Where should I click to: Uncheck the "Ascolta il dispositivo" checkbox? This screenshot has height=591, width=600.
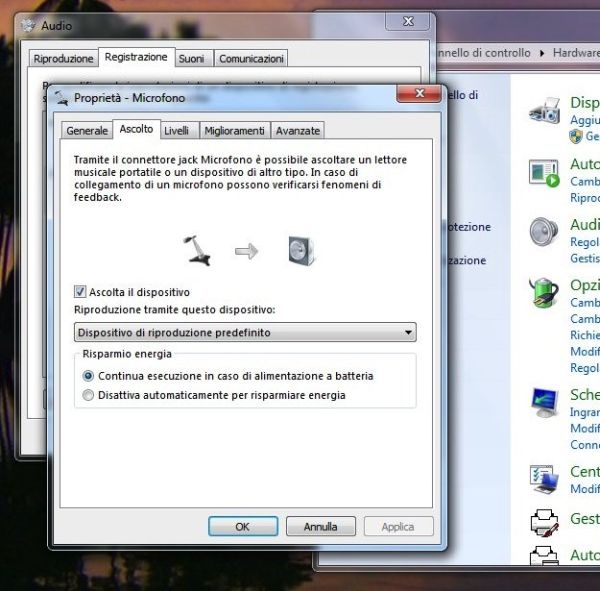(81, 292)
